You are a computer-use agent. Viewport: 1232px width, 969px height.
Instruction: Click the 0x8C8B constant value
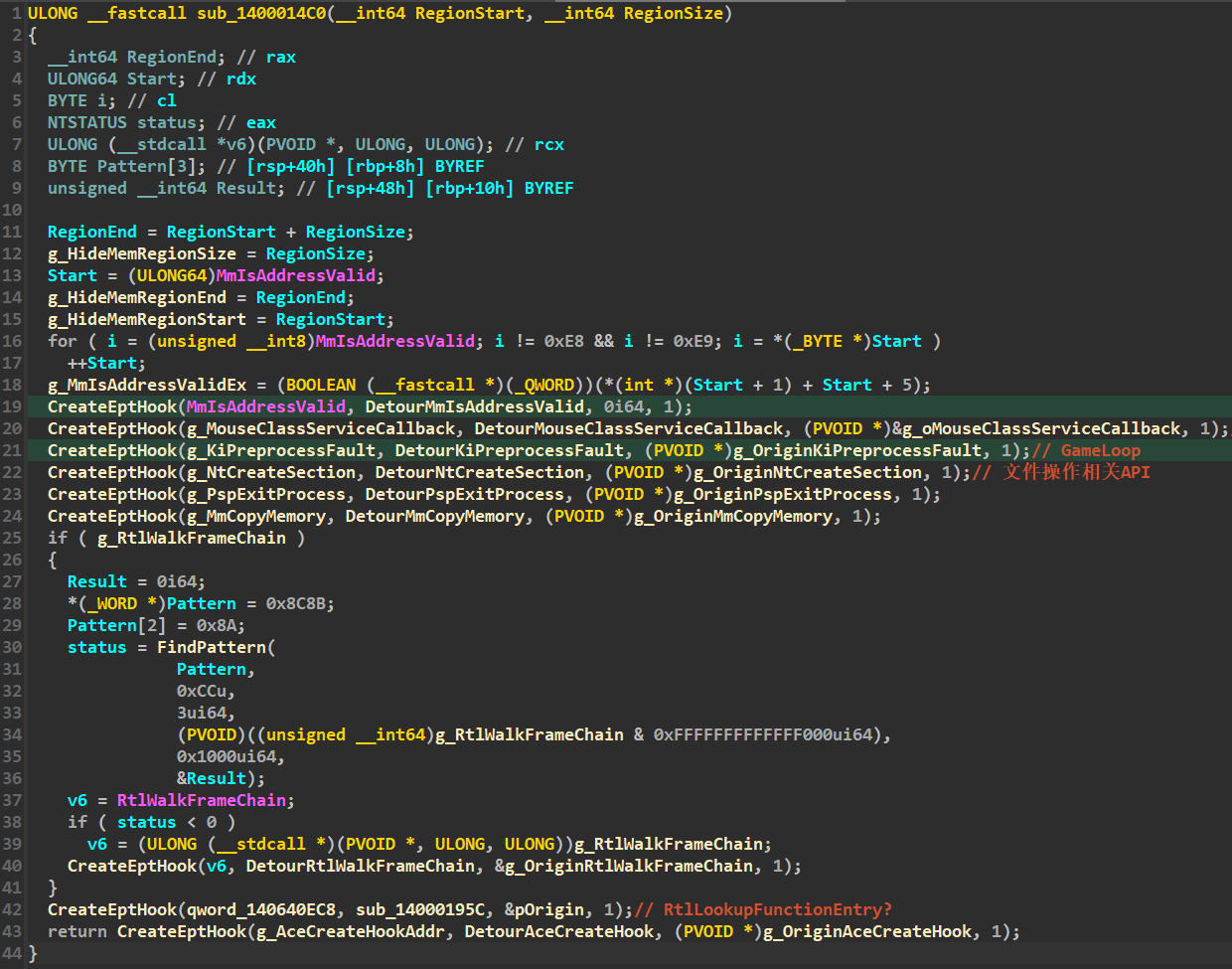tap(301, 603)
